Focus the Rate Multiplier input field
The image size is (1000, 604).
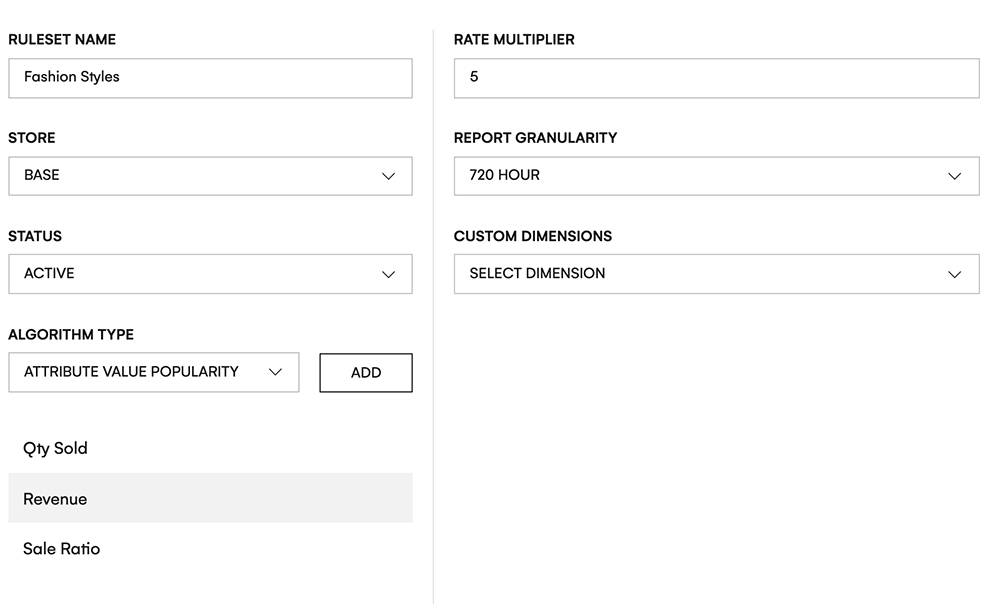(x=716, y=78)
